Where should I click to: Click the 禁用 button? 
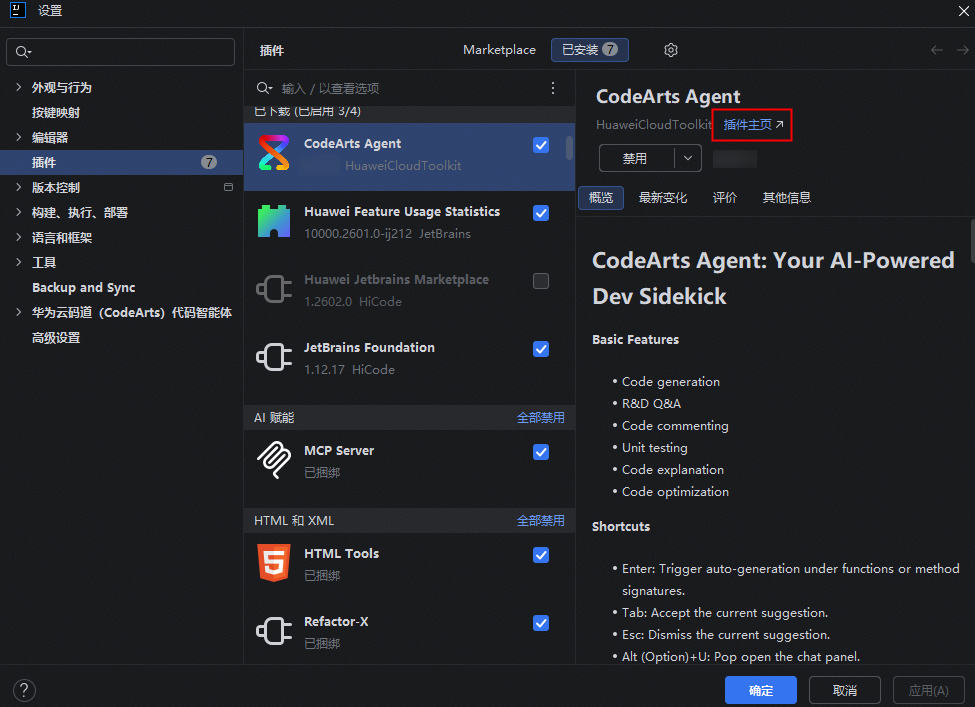635,158
